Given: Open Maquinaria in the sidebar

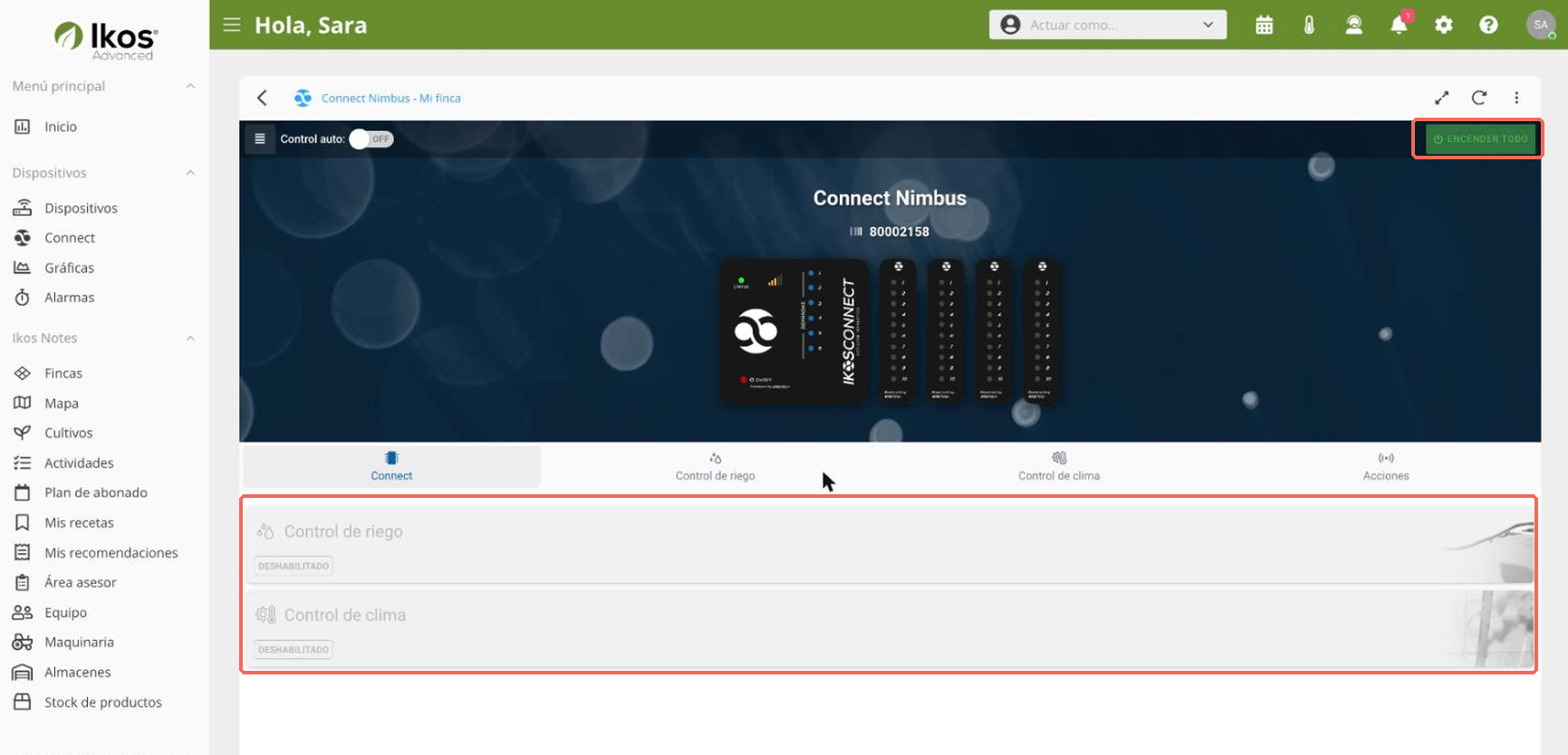Looking at the screenshot, I should [x=79, y=642].
